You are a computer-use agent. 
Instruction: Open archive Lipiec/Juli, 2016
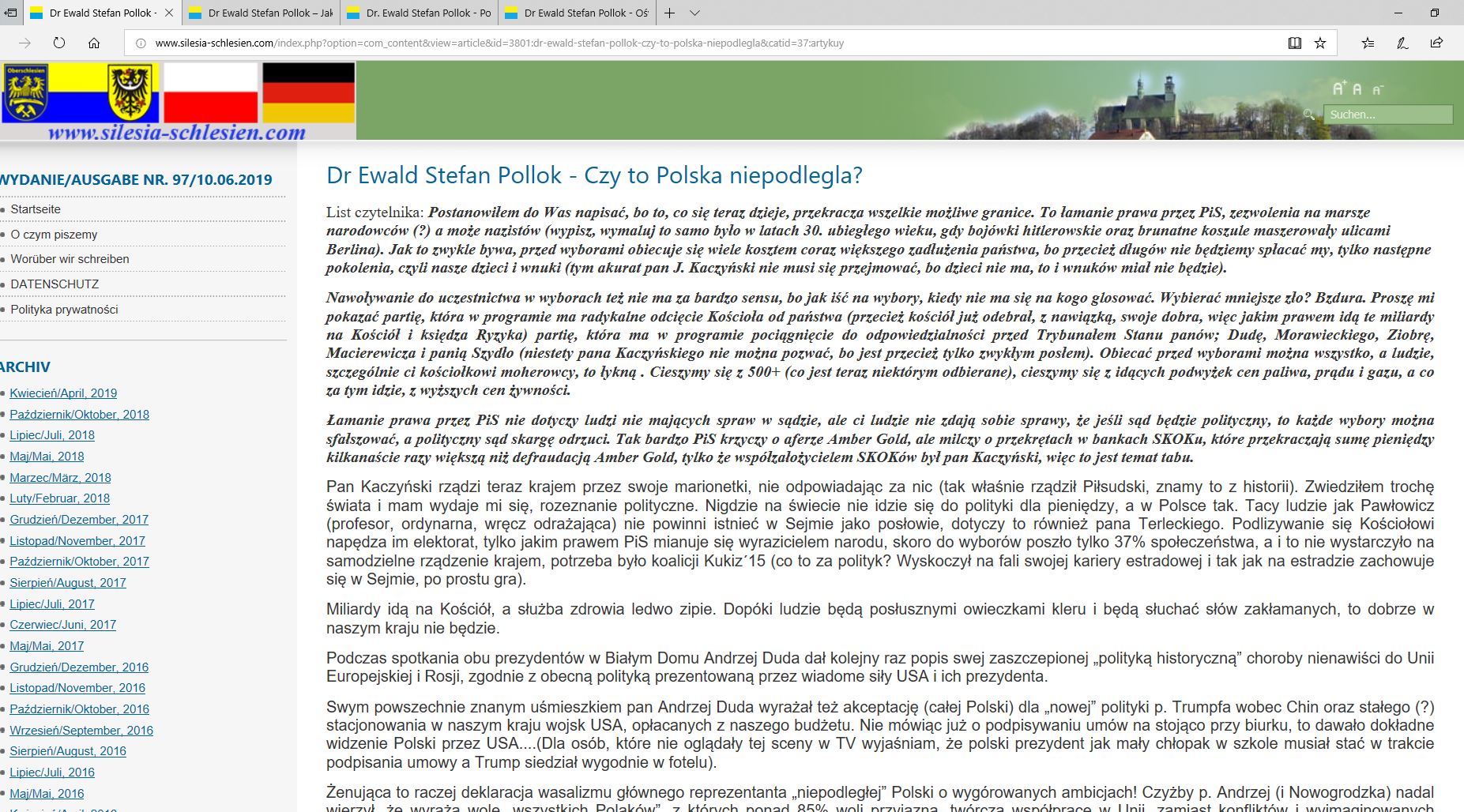coord(52,773)
